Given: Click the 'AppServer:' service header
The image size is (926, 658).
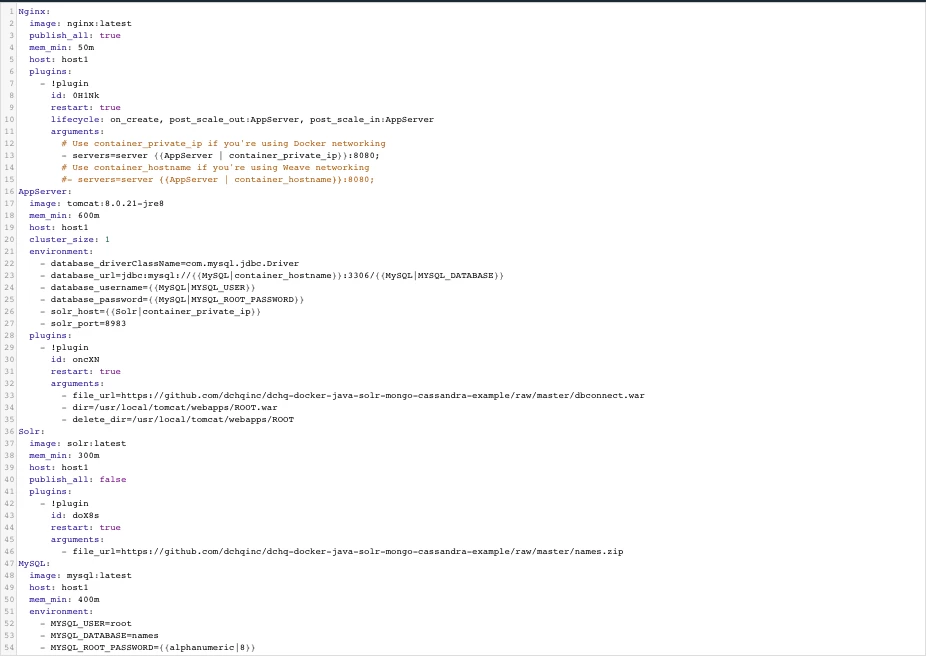Looking at the screenshot, I should pos(45,191).
